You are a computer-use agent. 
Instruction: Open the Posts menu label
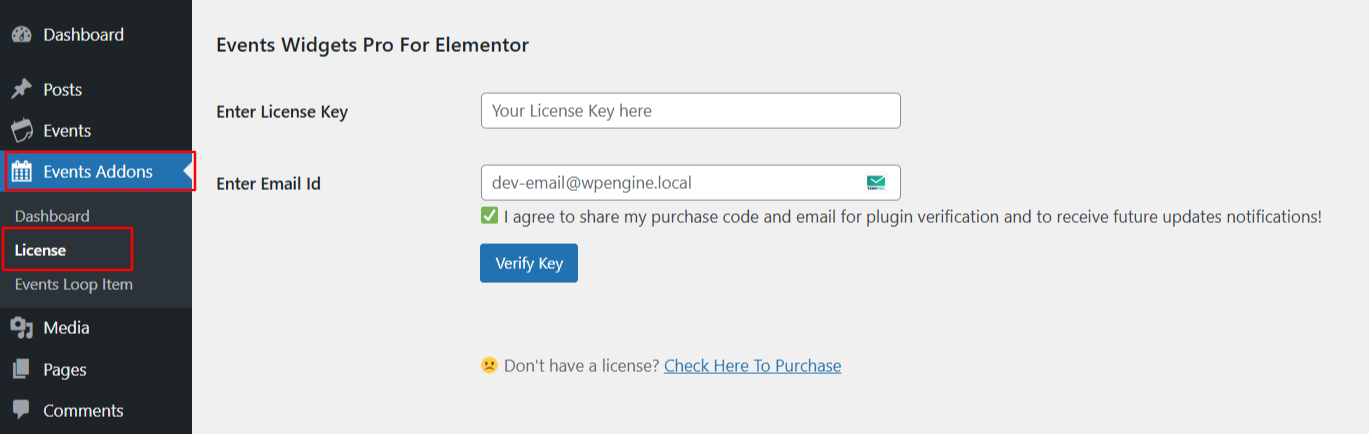click(62, 90)
